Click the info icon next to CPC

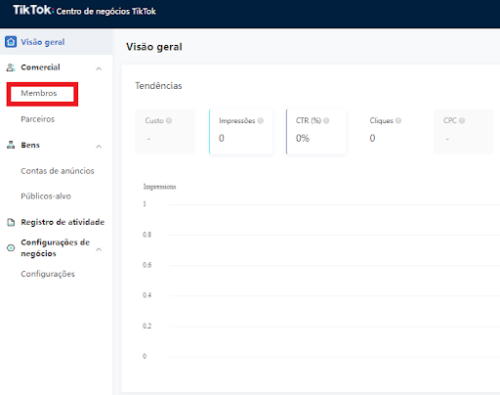462,120
